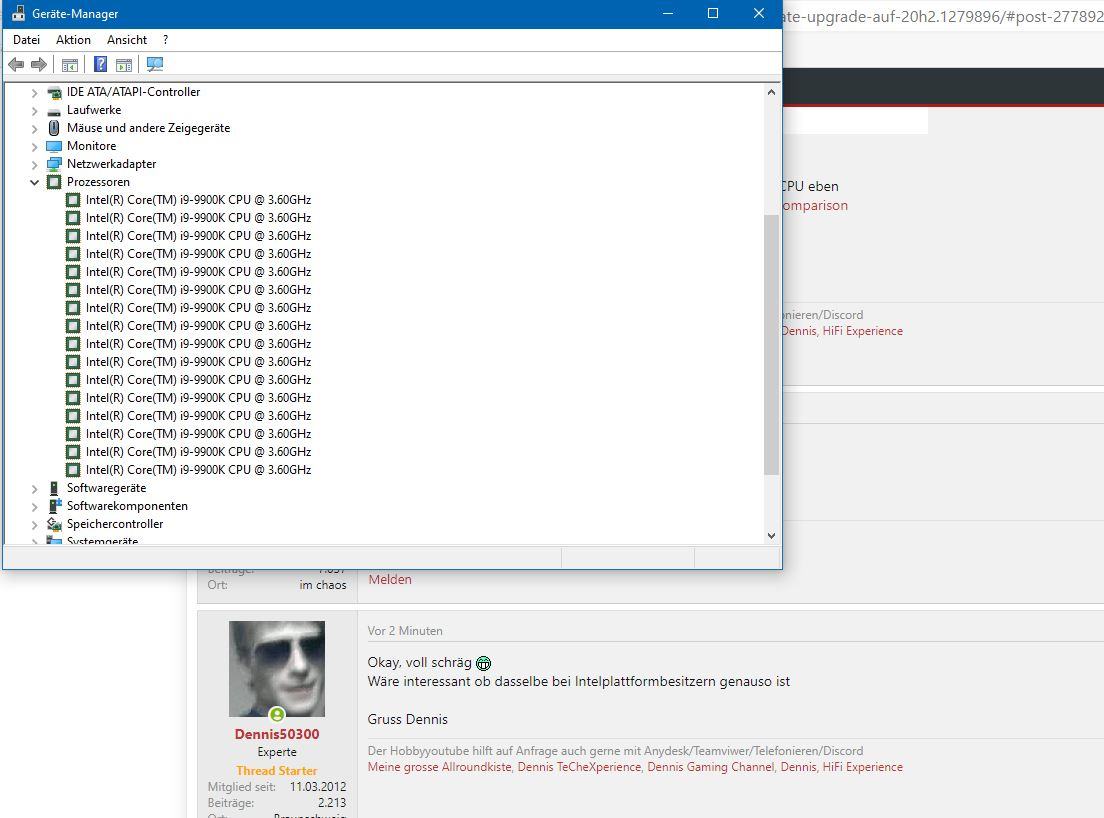
Task: Click the device tree scrollbar down arrow
Action: point(771,536)
